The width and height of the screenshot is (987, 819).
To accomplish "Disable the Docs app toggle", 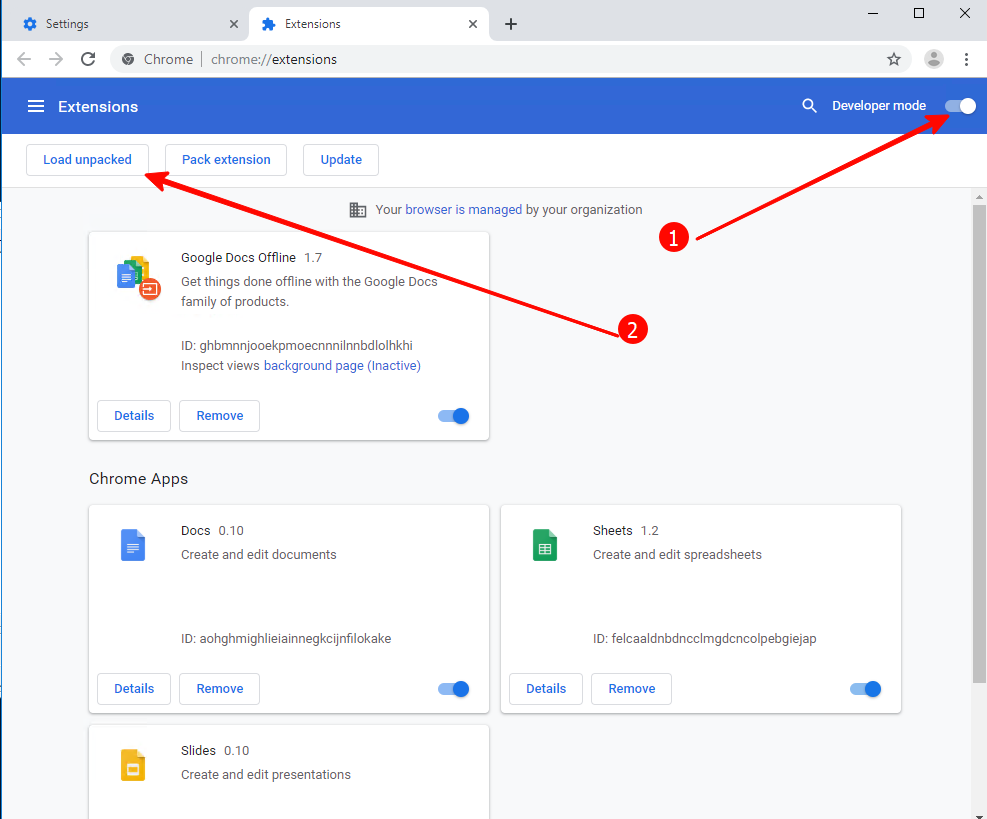I will click(x=453, y=689).
